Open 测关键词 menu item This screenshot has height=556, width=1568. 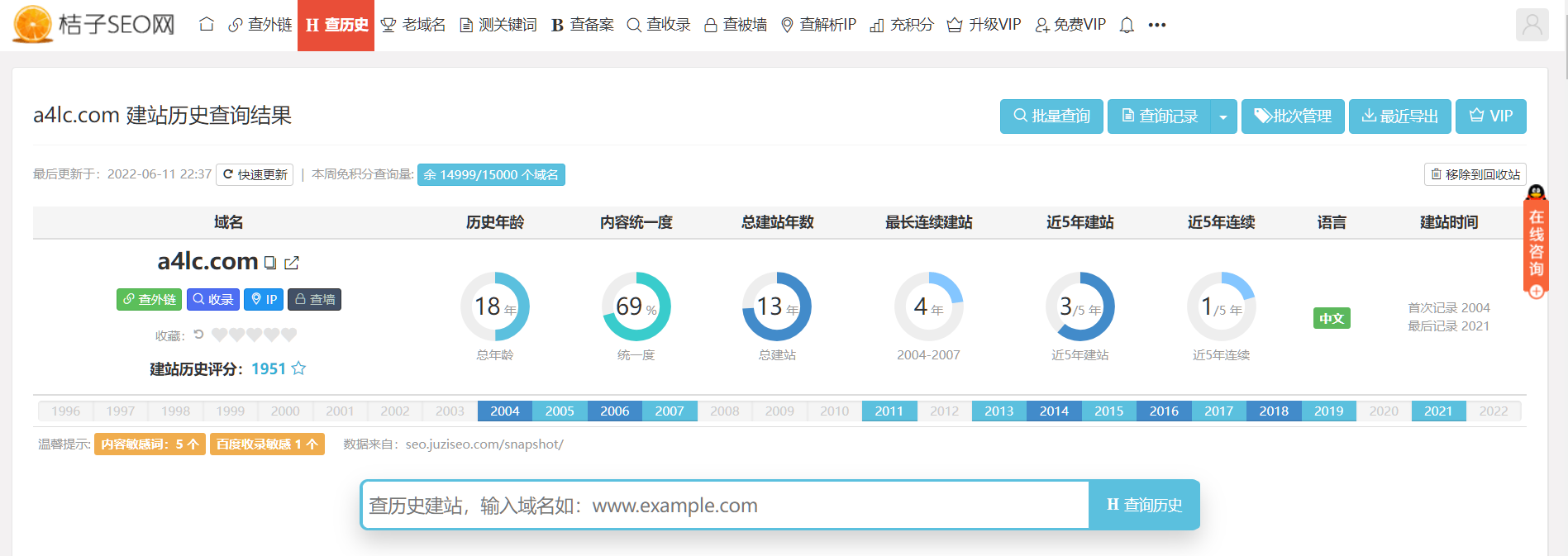(498, 25)
